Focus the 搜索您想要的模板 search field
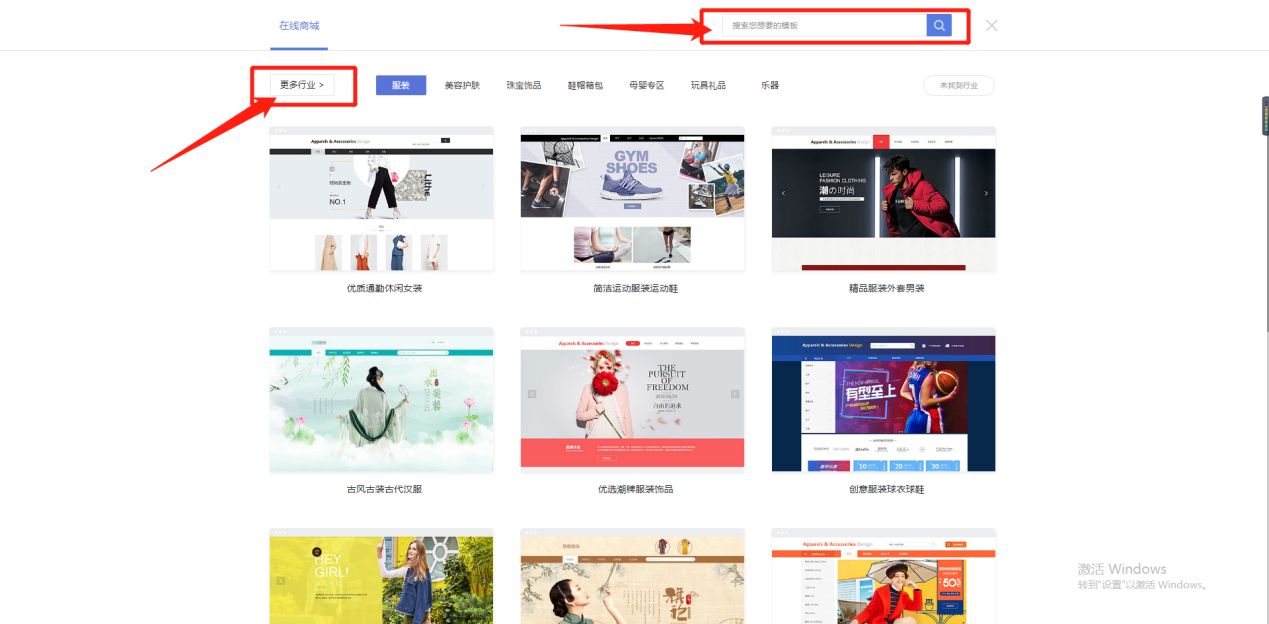1269x624 pixels. (x=826, y=25)
